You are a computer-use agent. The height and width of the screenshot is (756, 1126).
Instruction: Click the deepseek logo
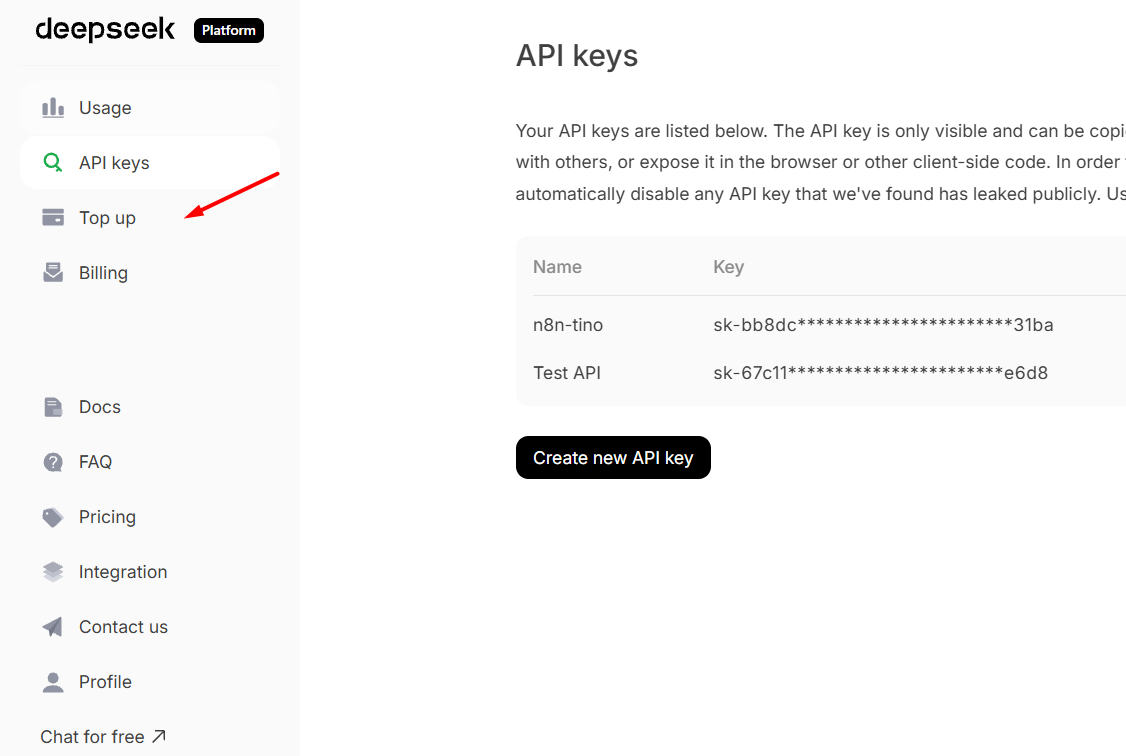(x=105, y=30)
